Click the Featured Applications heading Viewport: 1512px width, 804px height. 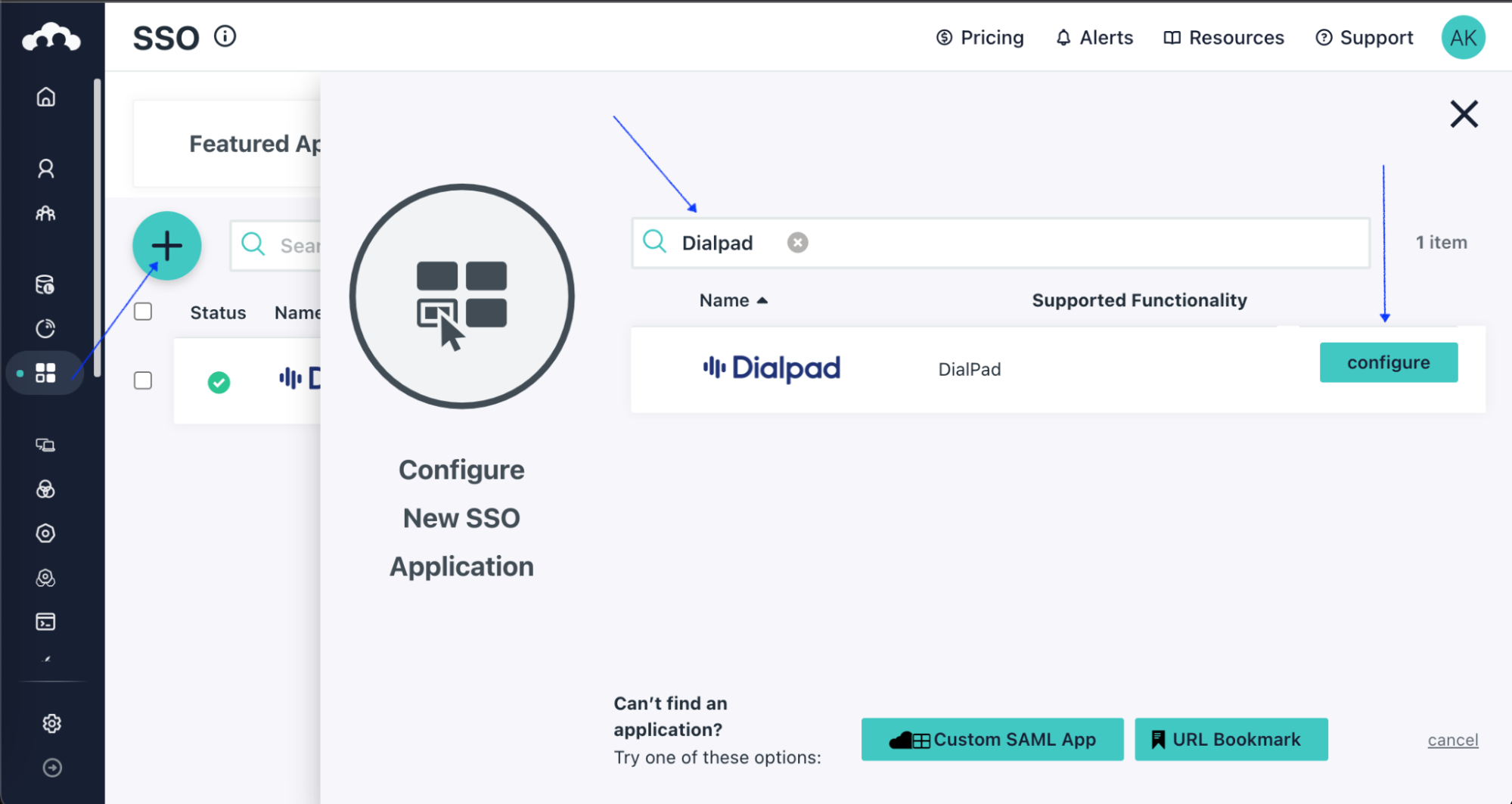[x=255, y=144]
